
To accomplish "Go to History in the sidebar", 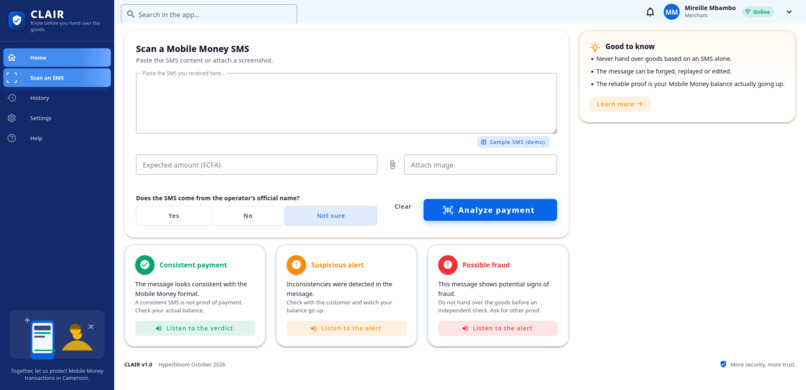I will 57,98.
